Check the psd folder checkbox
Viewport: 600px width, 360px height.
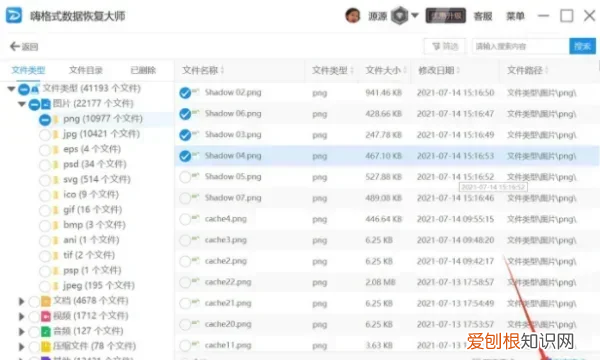(x=45, y=165)
